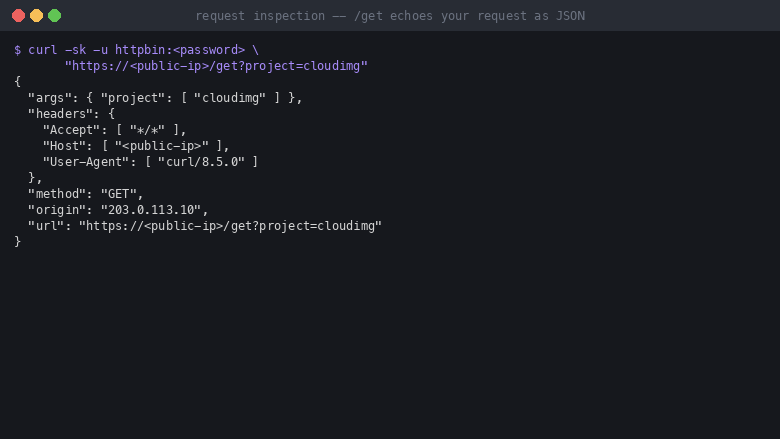Click the red close window button
780x439 pixels.
[18, 16]
